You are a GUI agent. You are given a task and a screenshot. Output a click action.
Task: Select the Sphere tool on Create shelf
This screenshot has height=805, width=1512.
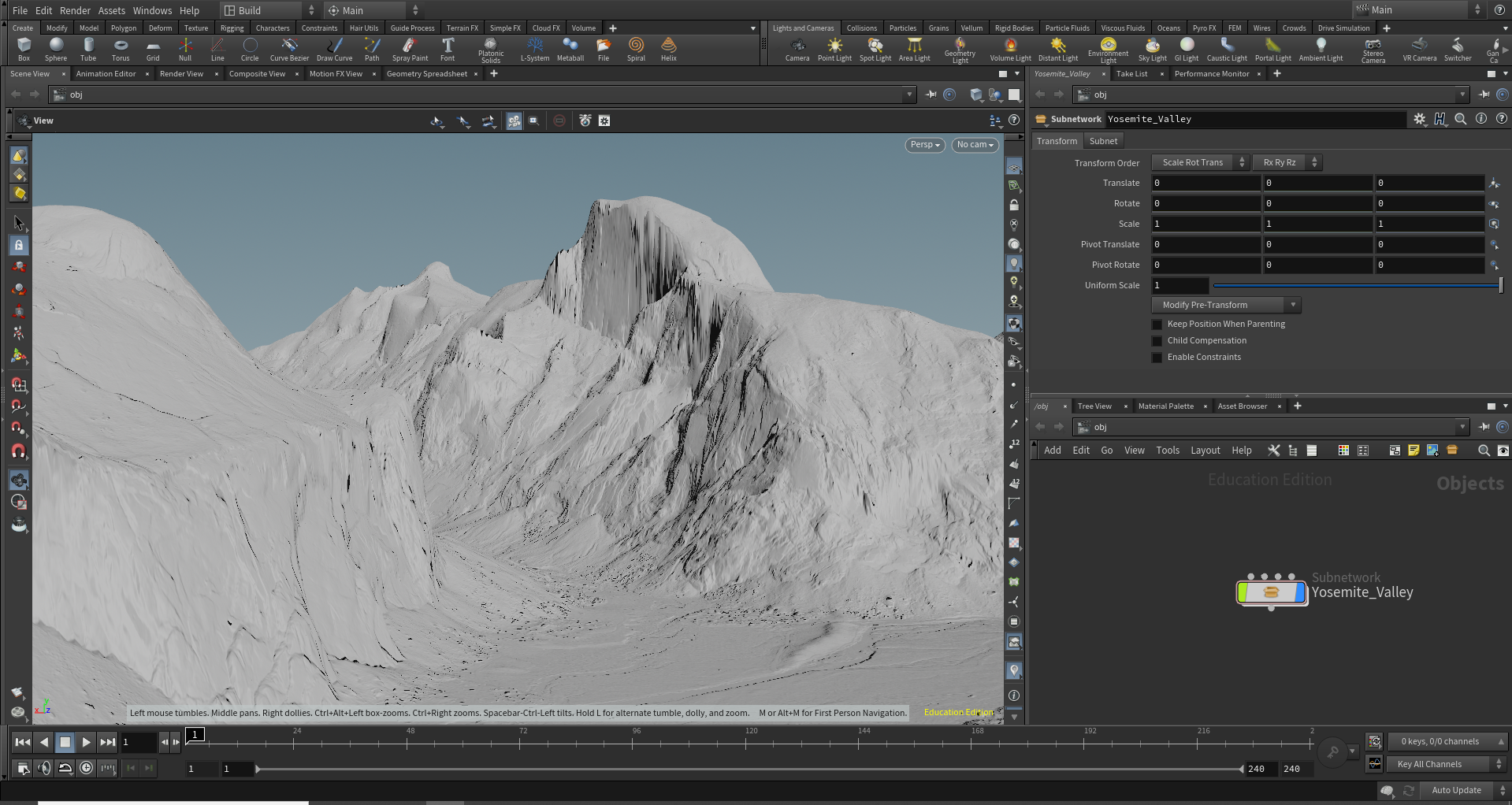pos(56,49)
